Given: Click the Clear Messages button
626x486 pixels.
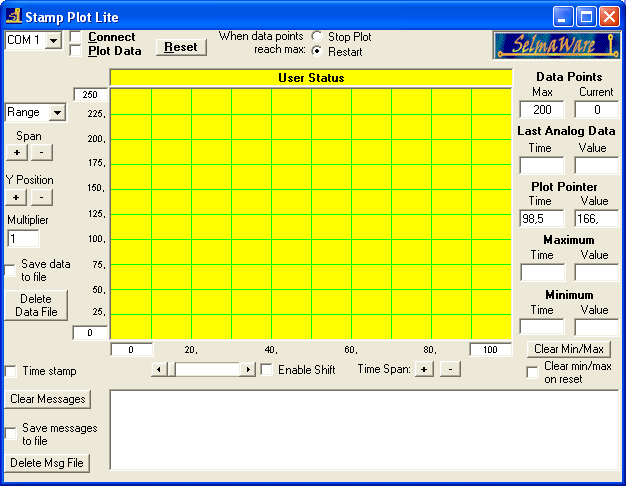Looking at the screenshot, I should pos(48,399).
